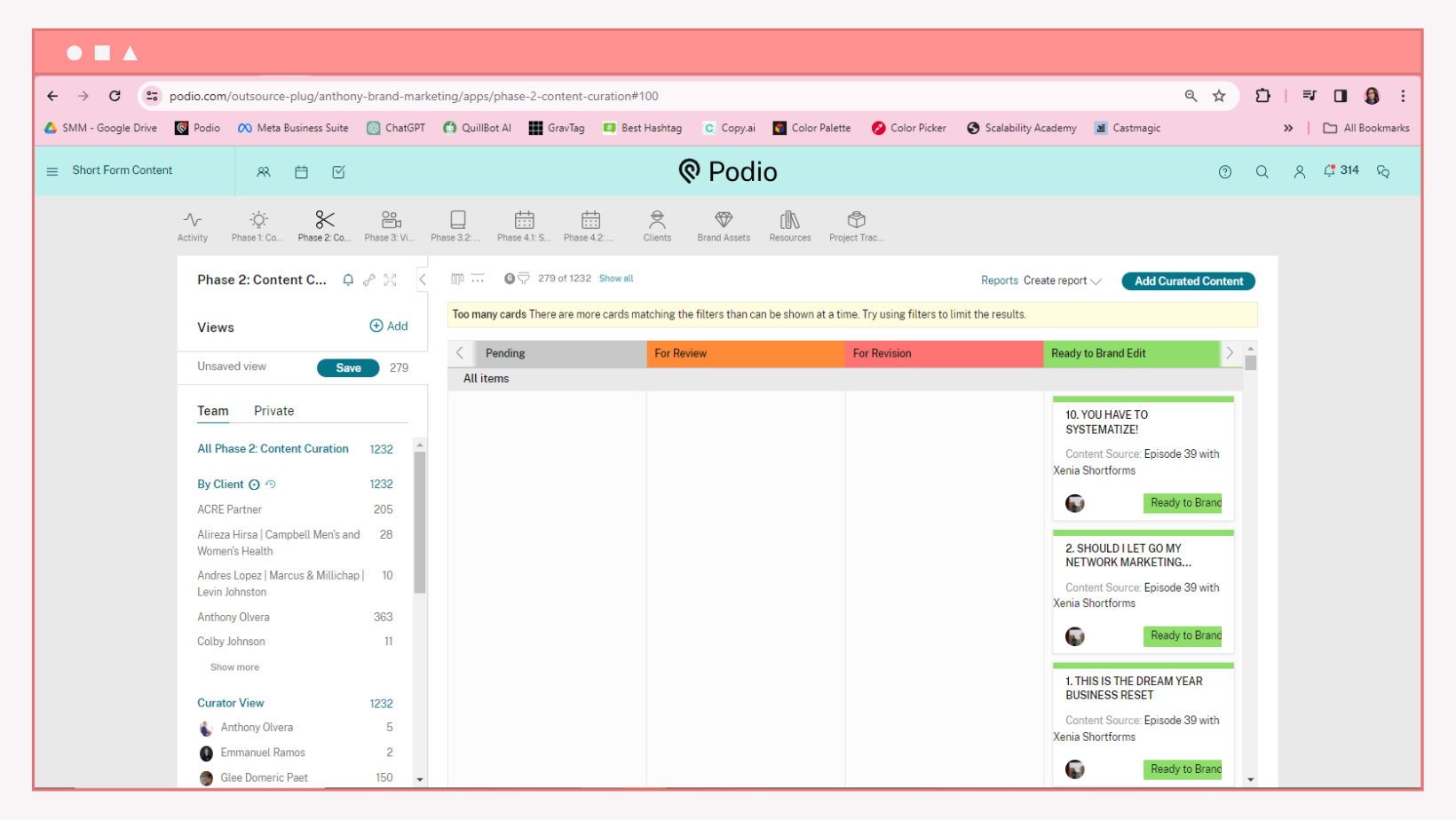Open All Phase 2: Content Curation view
Screen dimensions: 1456x820
[x=273, y=449]
